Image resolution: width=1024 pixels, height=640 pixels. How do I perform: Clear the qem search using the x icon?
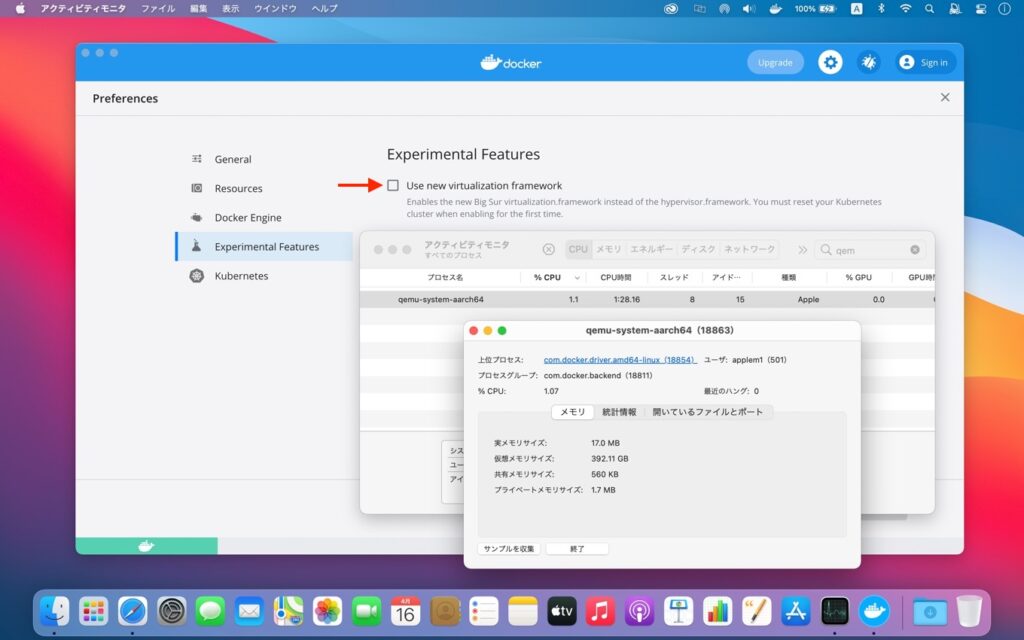point(914,249)
